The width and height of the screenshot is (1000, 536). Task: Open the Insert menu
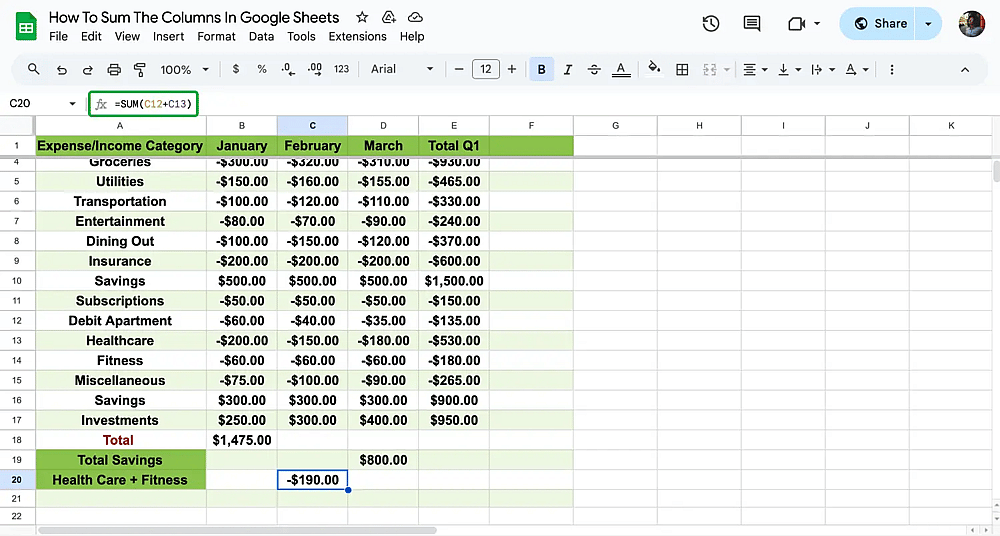coord(168,36)
